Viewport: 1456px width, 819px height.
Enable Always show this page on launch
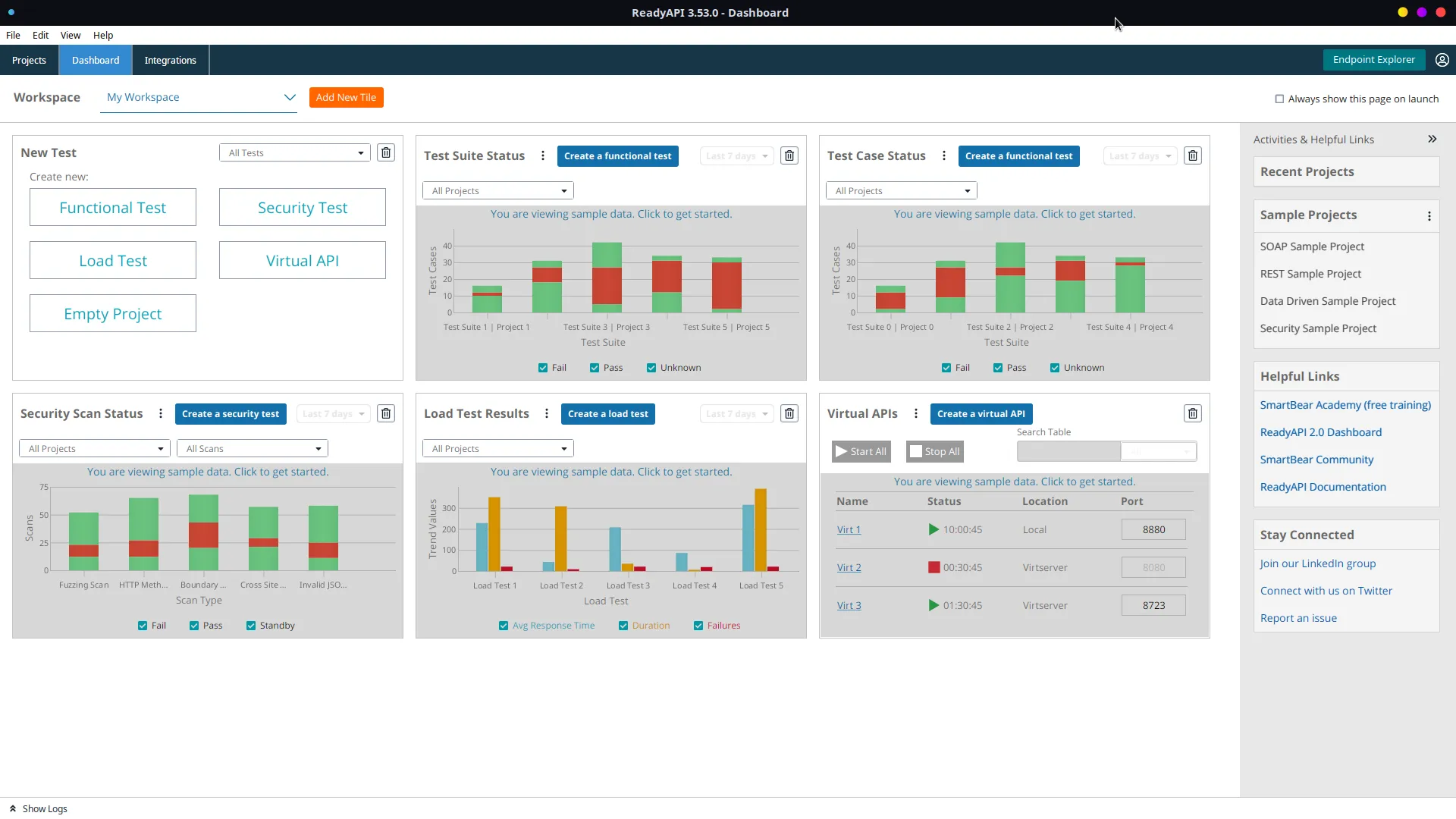pos(1280,99)
